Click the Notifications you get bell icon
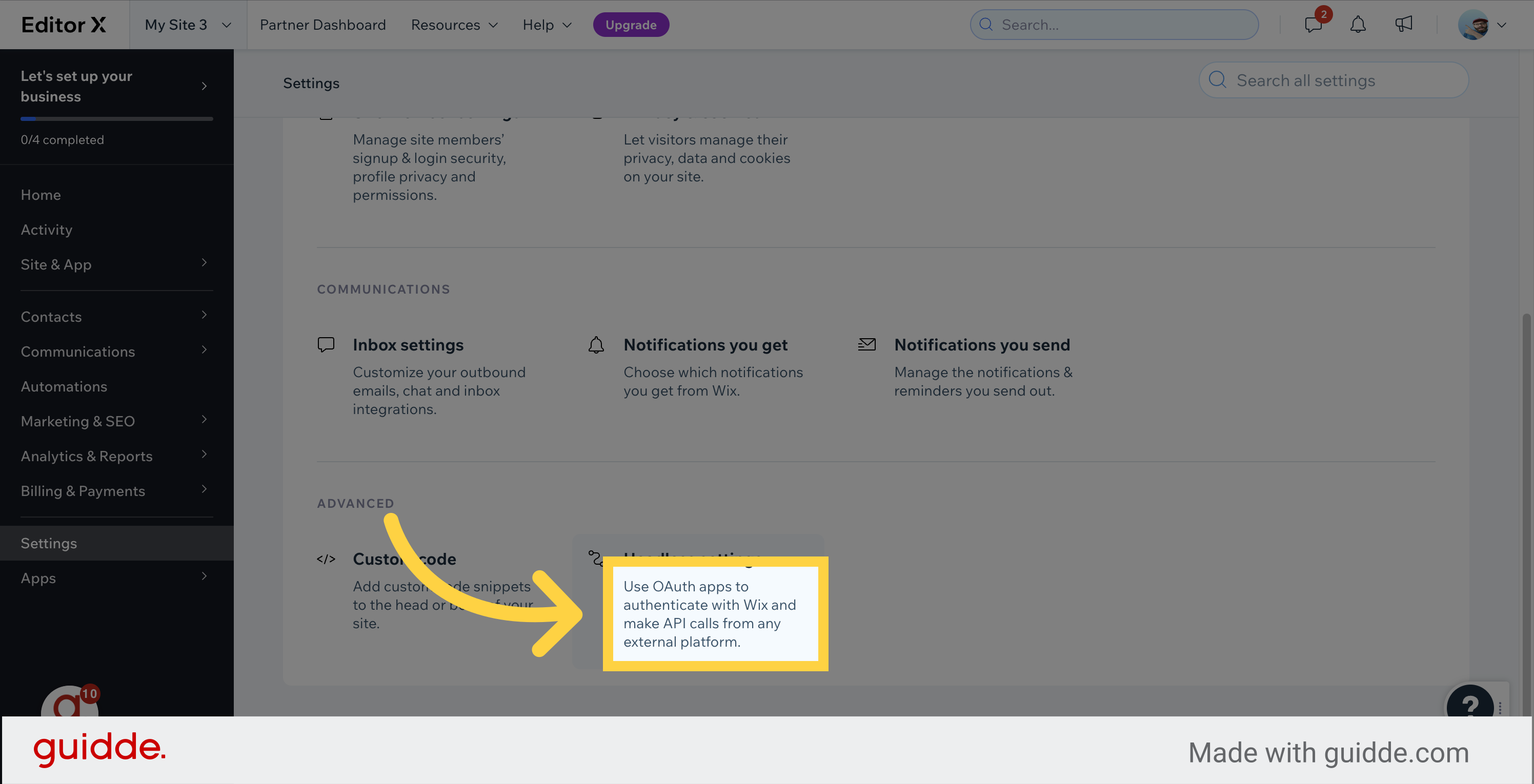 [596, 345]
